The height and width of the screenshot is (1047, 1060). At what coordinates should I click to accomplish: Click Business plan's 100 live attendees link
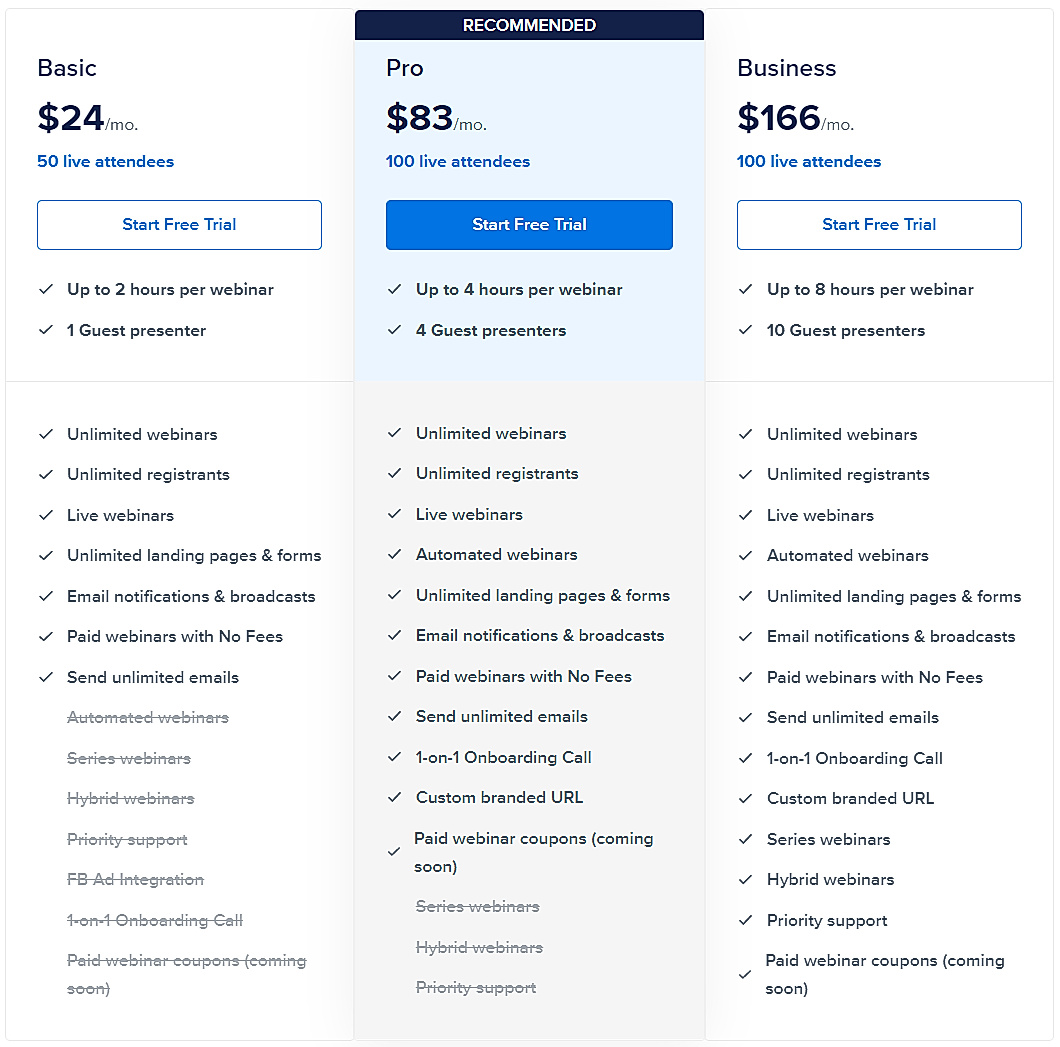coord(809,162)
